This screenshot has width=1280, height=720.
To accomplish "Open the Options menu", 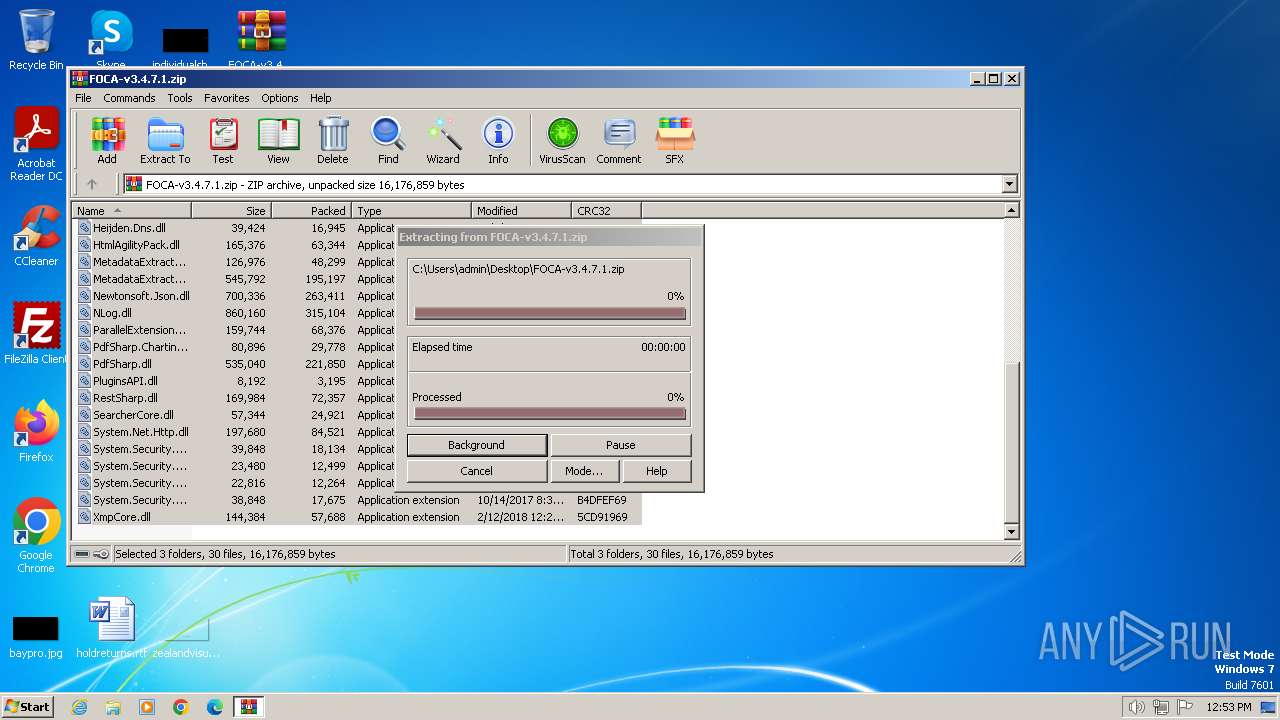I will coord(280,98).
